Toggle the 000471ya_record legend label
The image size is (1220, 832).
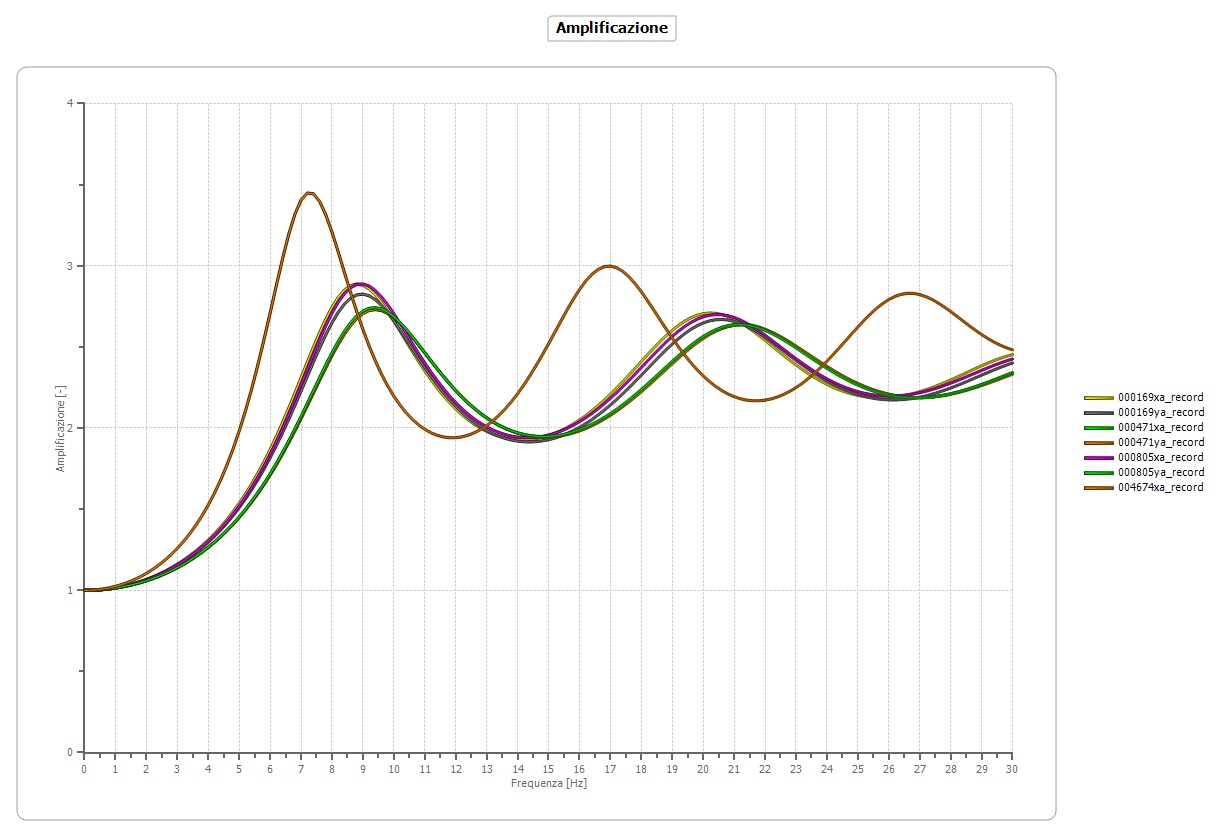[x=1160, y=442]
